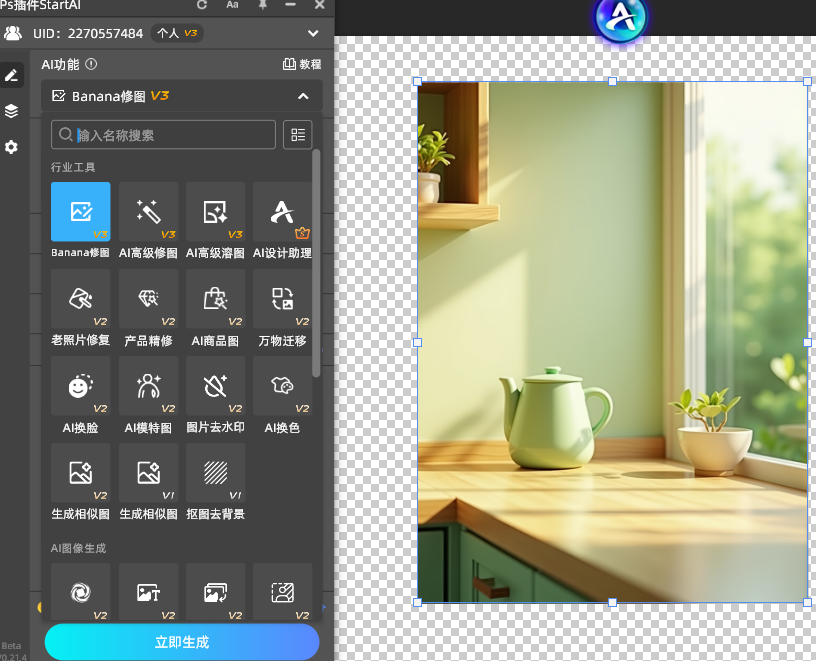
Task: Collapse the Banana修图 tool selector panel
Action: click(303, 96)
